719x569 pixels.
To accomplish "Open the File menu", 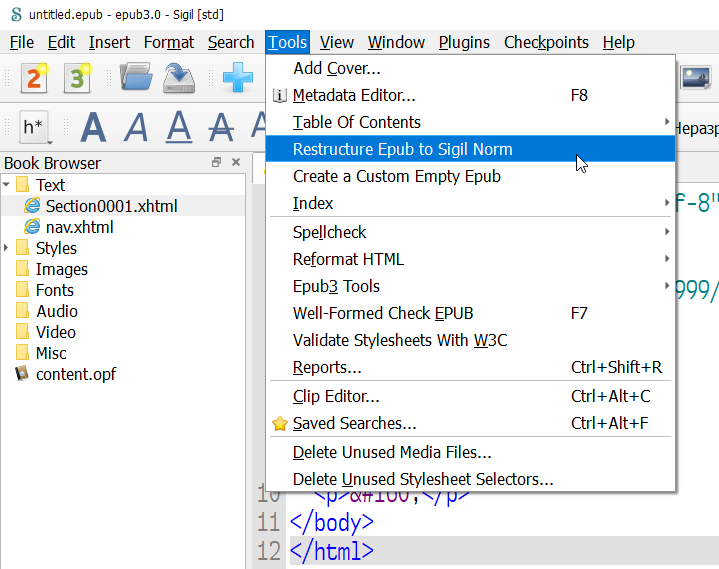I will point(22,42).
